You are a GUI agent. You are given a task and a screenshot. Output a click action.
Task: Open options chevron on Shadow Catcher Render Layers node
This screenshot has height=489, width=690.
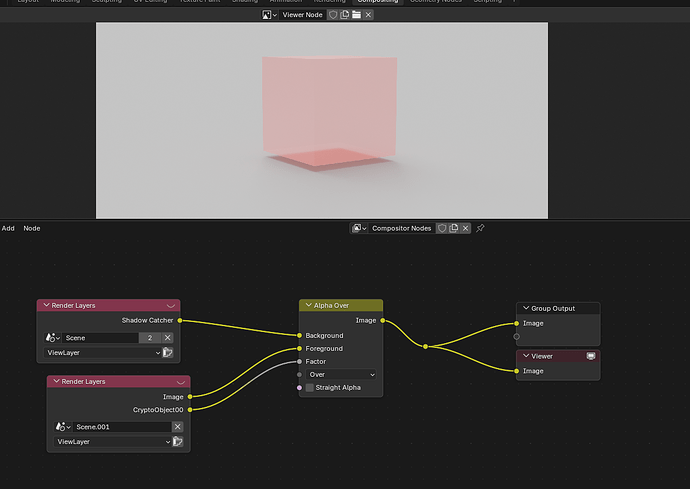coord(171,305)
